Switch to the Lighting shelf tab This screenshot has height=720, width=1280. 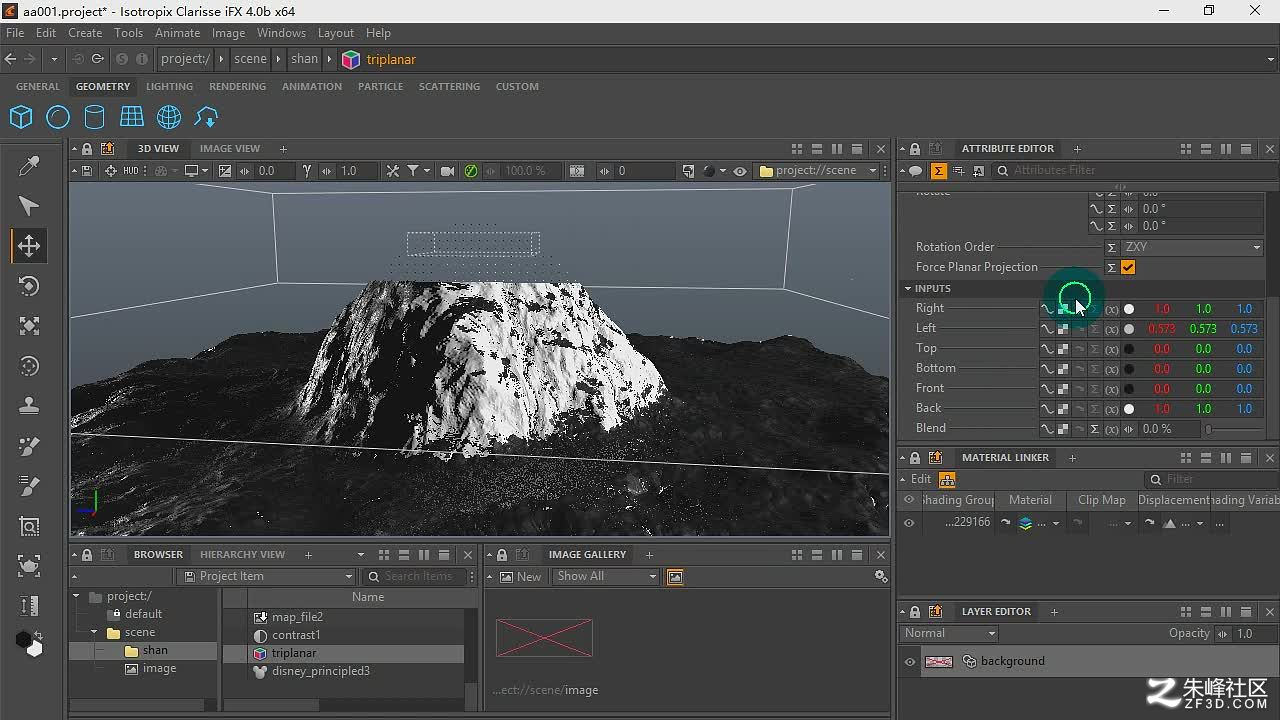pos(170,87)
